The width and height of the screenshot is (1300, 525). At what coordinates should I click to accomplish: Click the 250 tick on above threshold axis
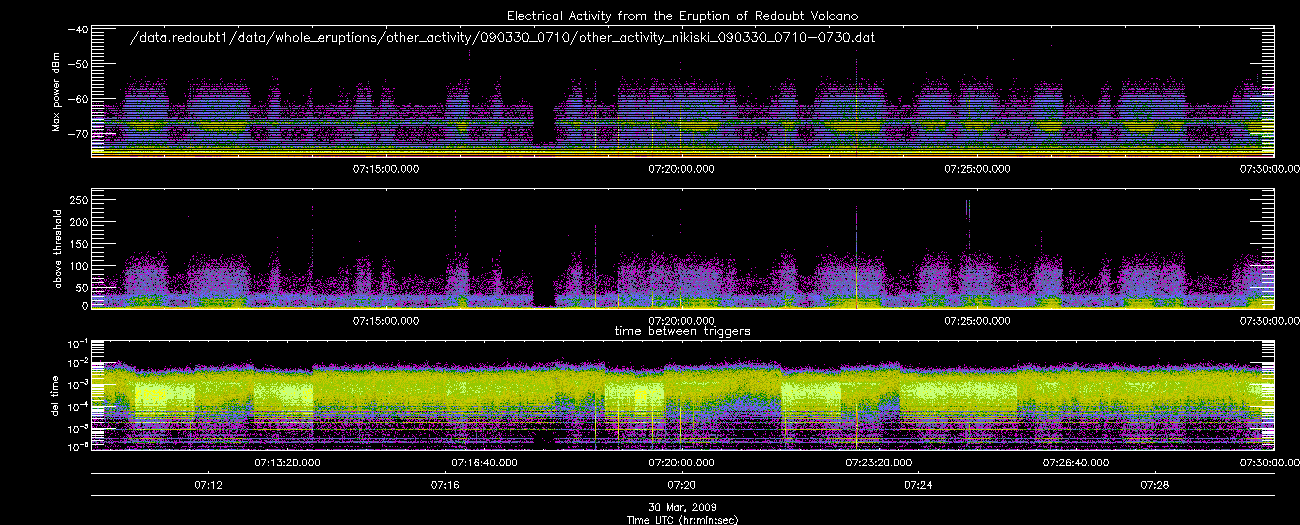(78, 199)
